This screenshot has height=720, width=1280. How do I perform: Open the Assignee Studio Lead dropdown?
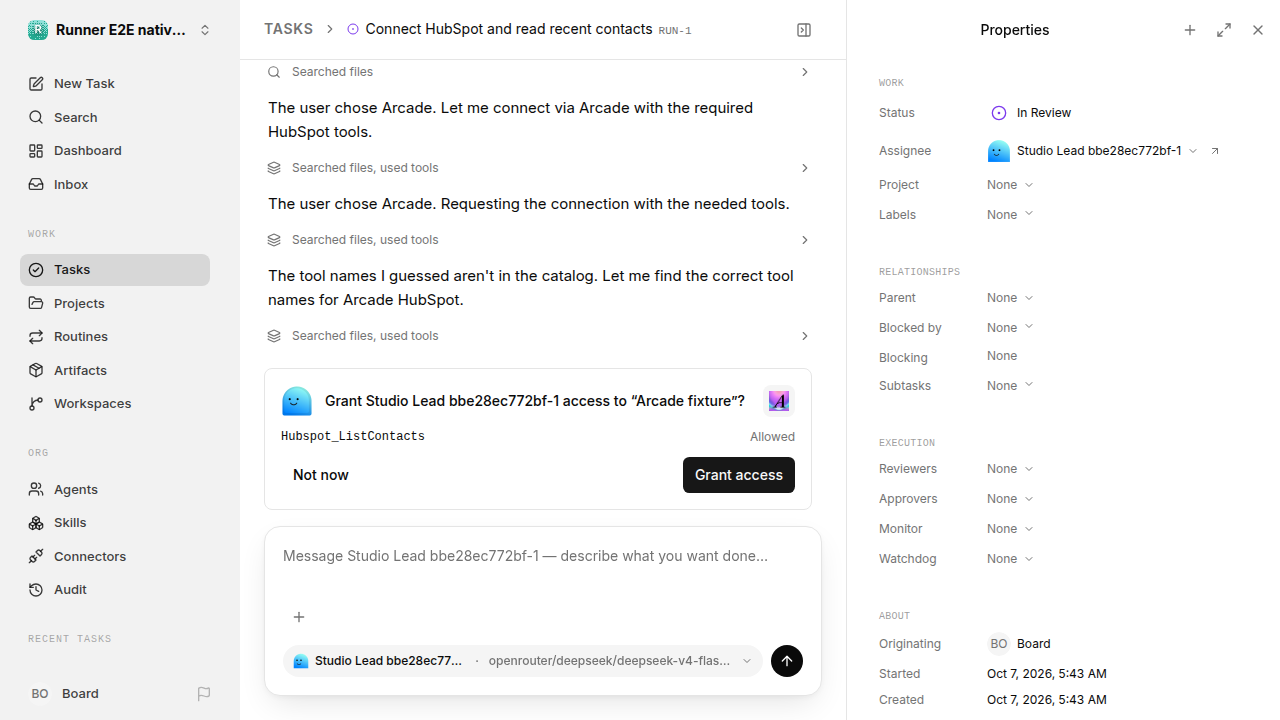coord(1093,151)
